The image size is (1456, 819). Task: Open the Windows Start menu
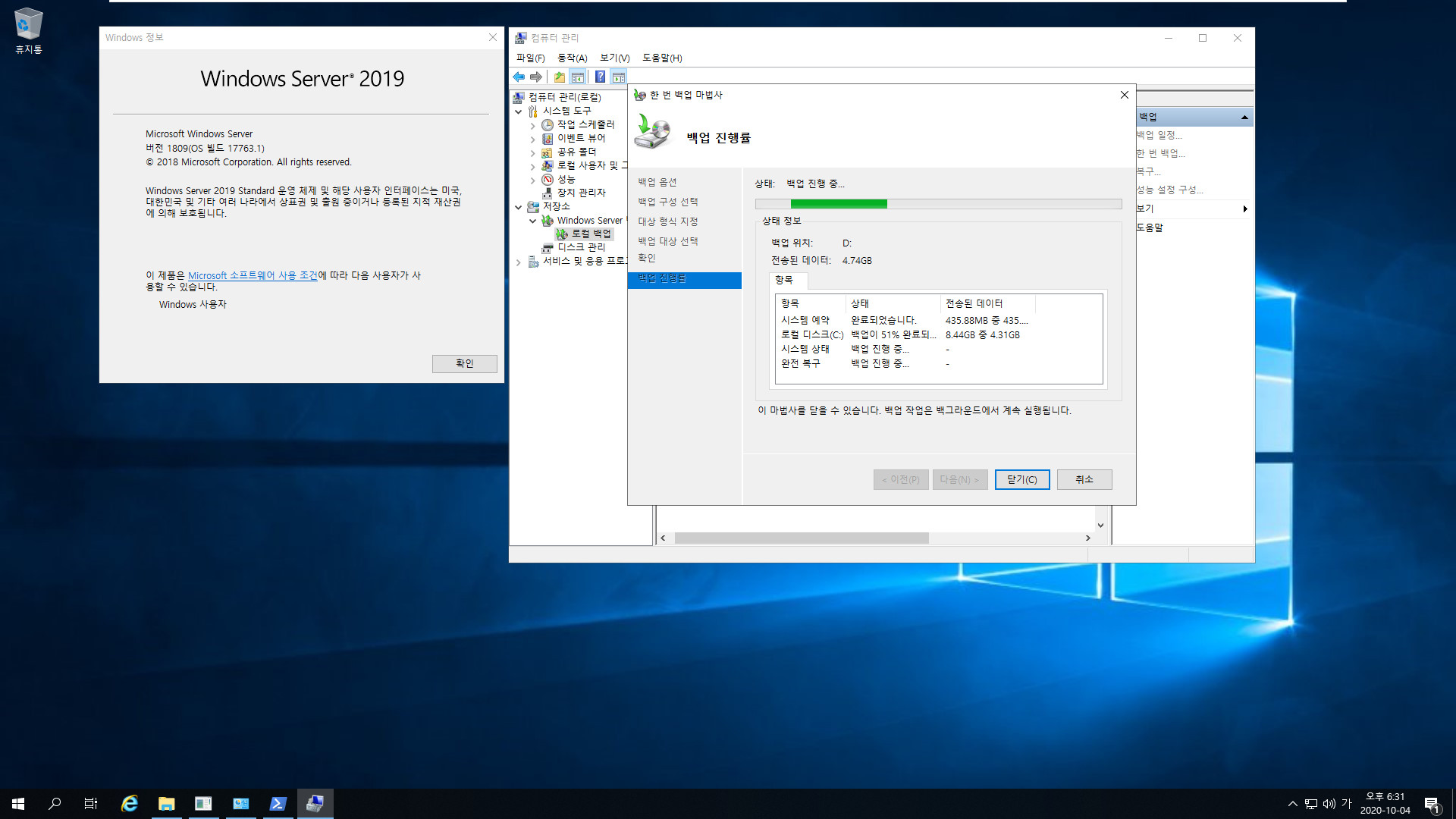point(18,804)
